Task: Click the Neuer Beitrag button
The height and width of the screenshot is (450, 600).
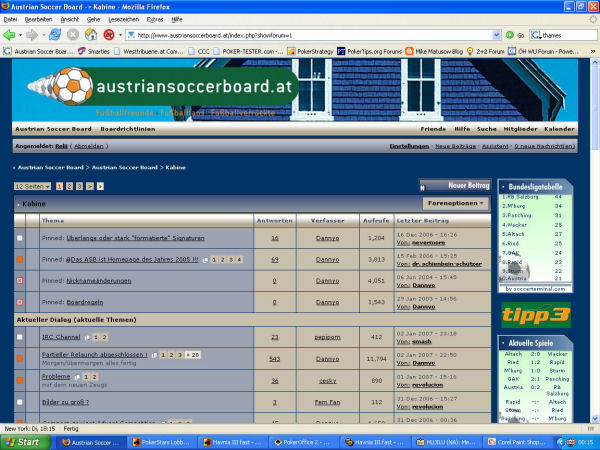Action: pos(456,185)
